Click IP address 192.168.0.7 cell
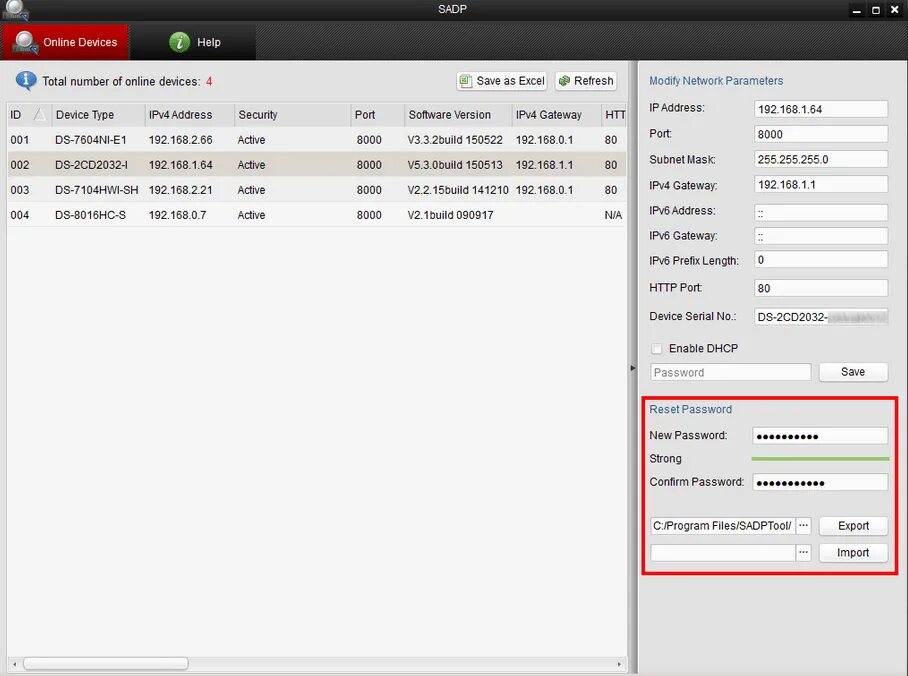 [177, 215]
